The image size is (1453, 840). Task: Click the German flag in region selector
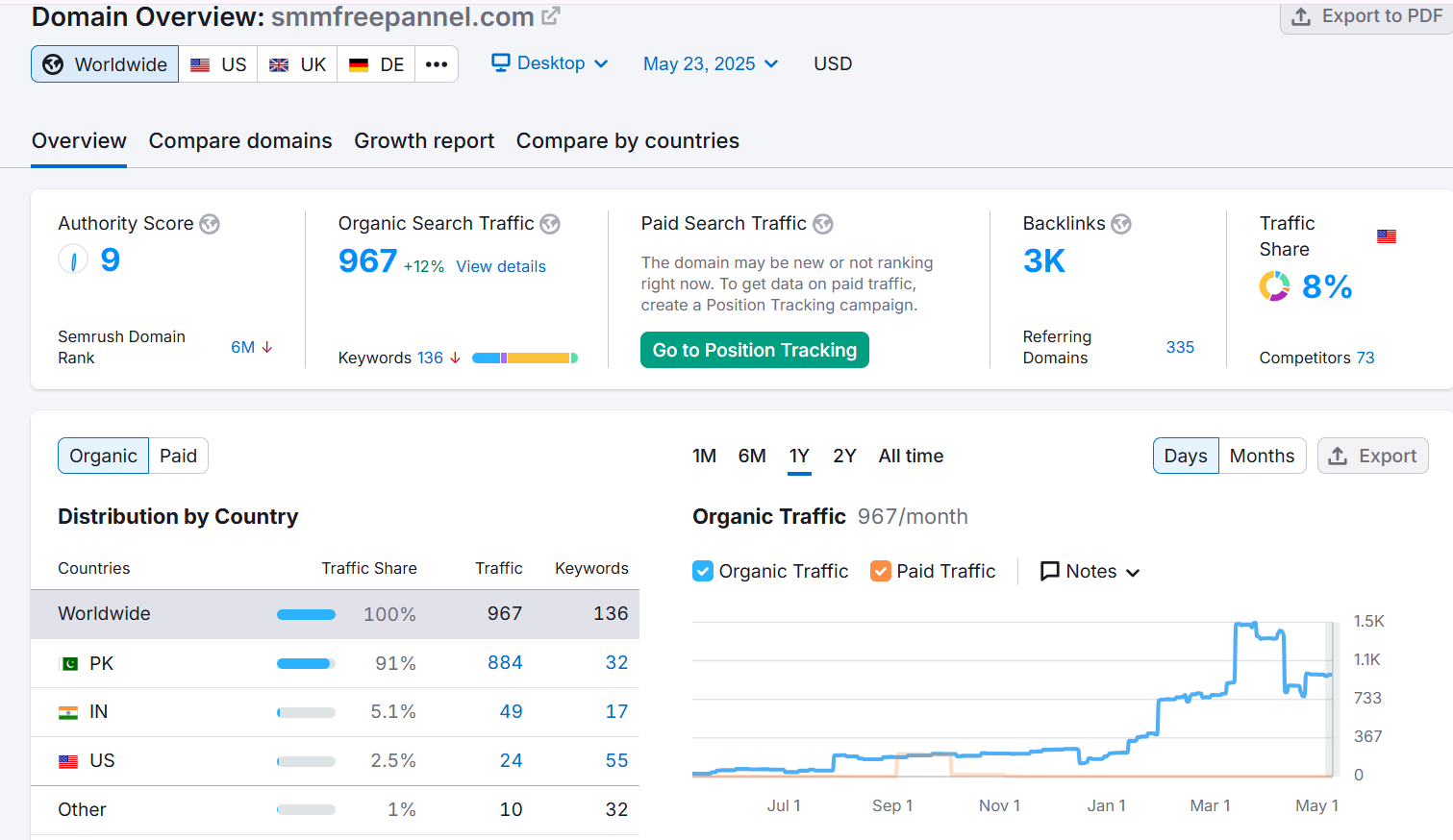coord(359,65)
